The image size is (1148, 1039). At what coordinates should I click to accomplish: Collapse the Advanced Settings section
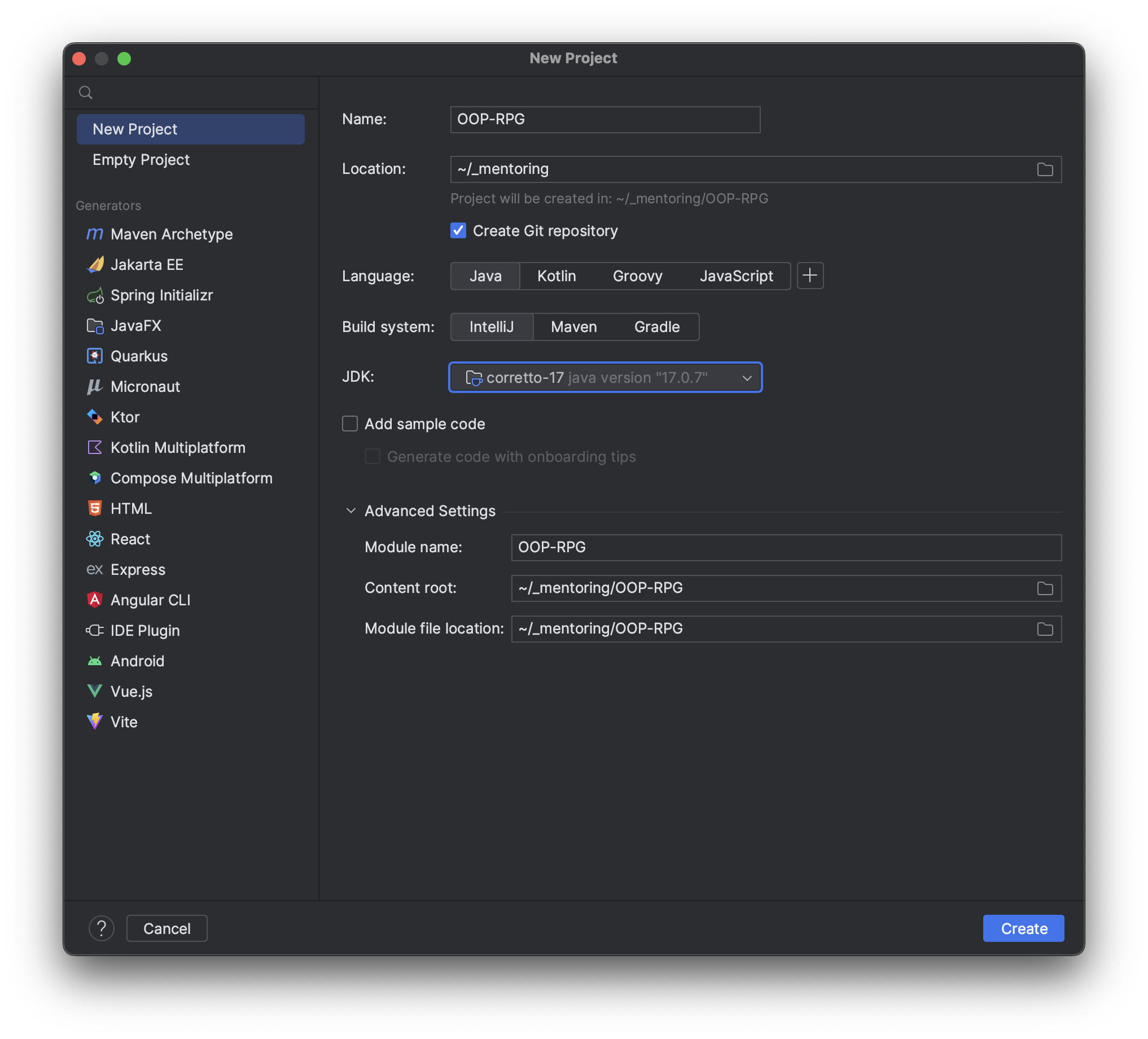pyautogui.click(x=351, y=511)
